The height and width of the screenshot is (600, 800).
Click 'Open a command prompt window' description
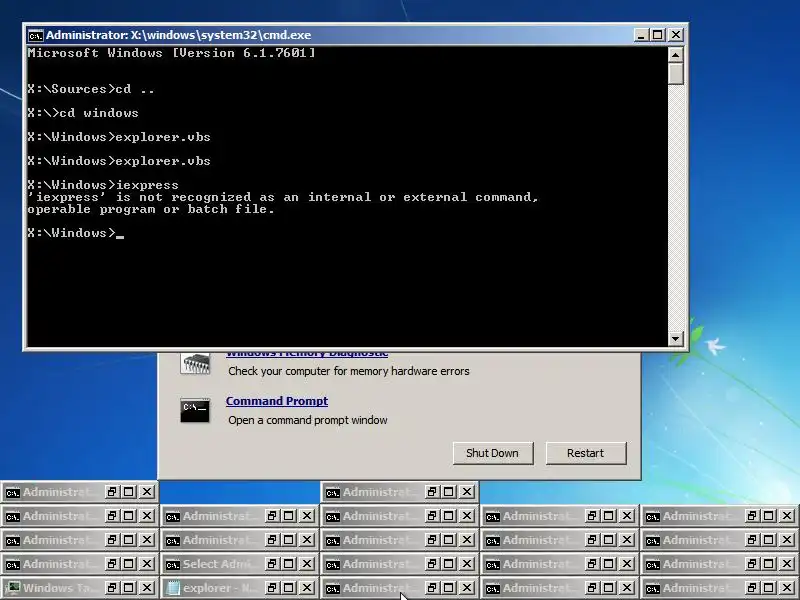pyautogui.click(x=308, y=420)
